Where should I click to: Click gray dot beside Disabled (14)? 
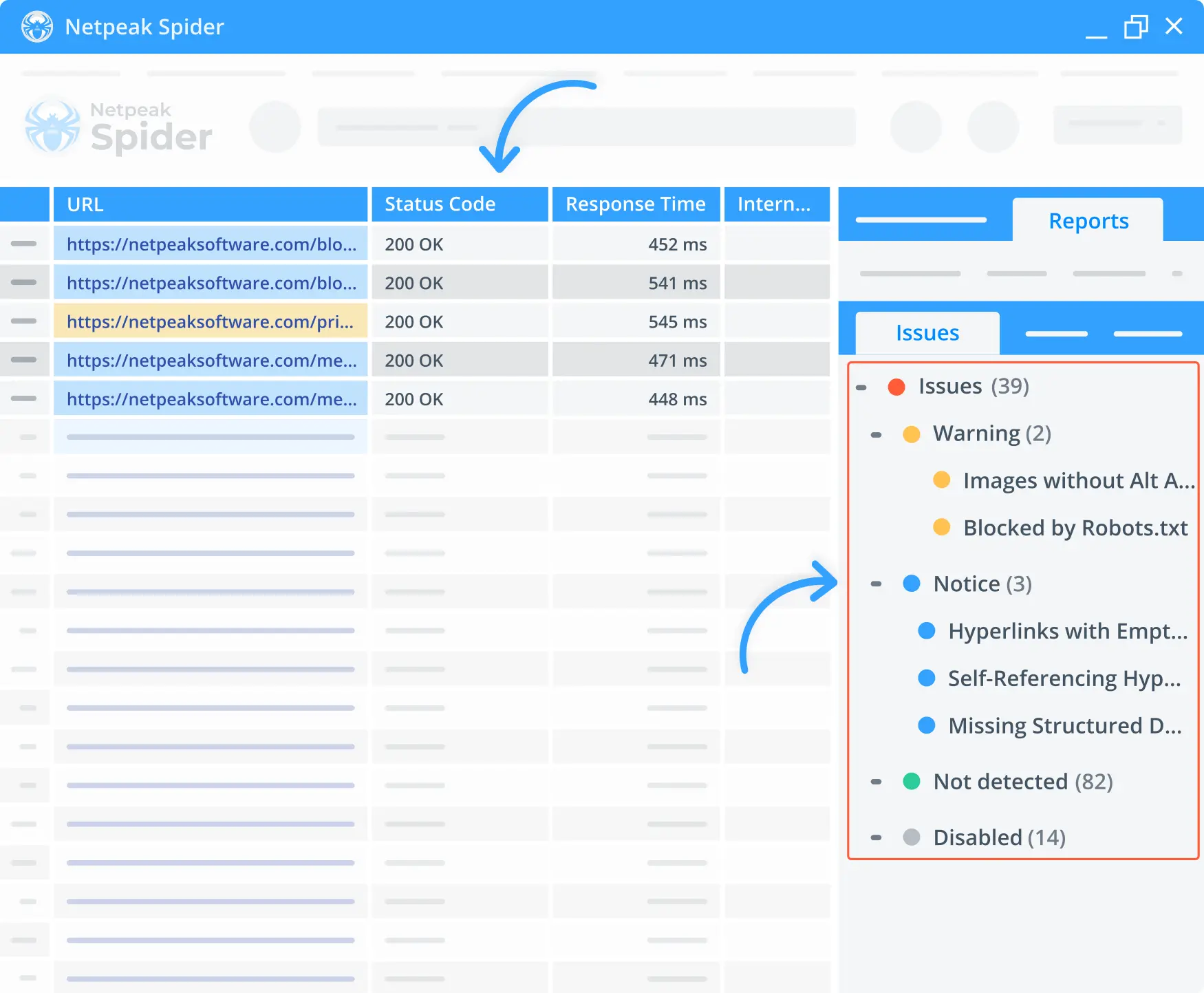[x=912, y=837]
